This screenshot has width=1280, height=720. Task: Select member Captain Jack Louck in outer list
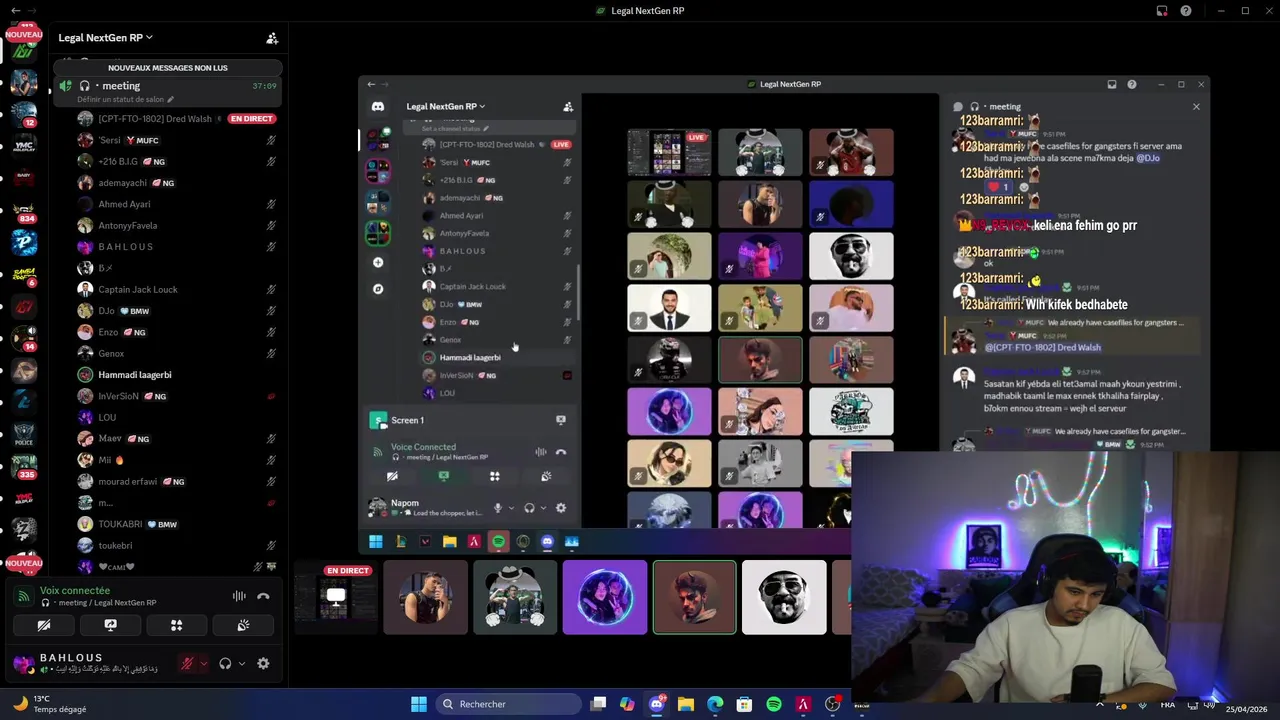click(x=167, y=289)
